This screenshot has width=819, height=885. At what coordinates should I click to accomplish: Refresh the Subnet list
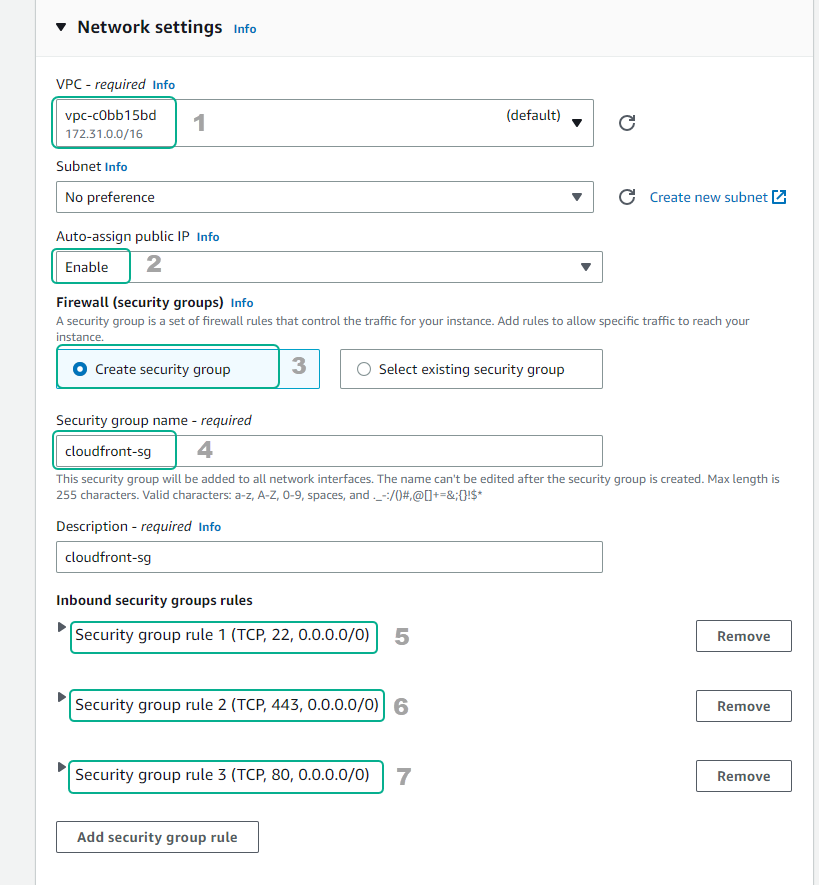point(626,196)
